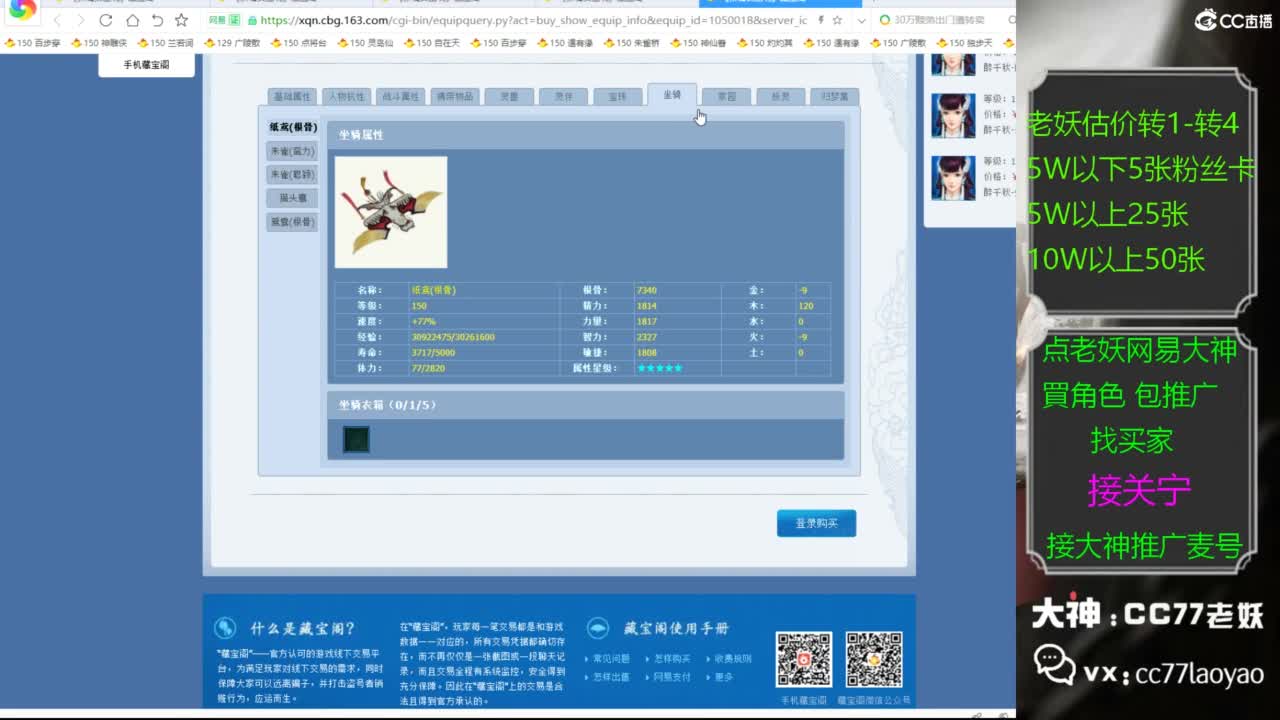Select the 朱雀(敏锐) mount entry
This screenshot has width=1280, height=720.
pos(292,174)
